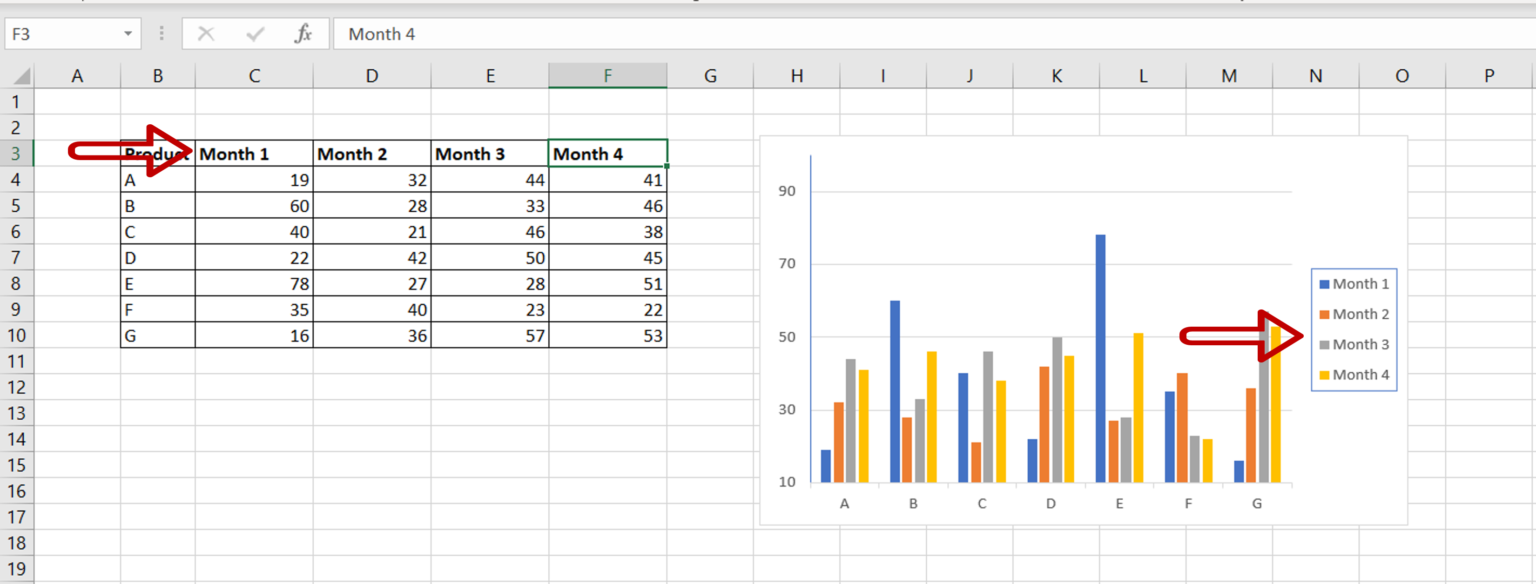
Task: Select column F header
Action: [607, 75]
